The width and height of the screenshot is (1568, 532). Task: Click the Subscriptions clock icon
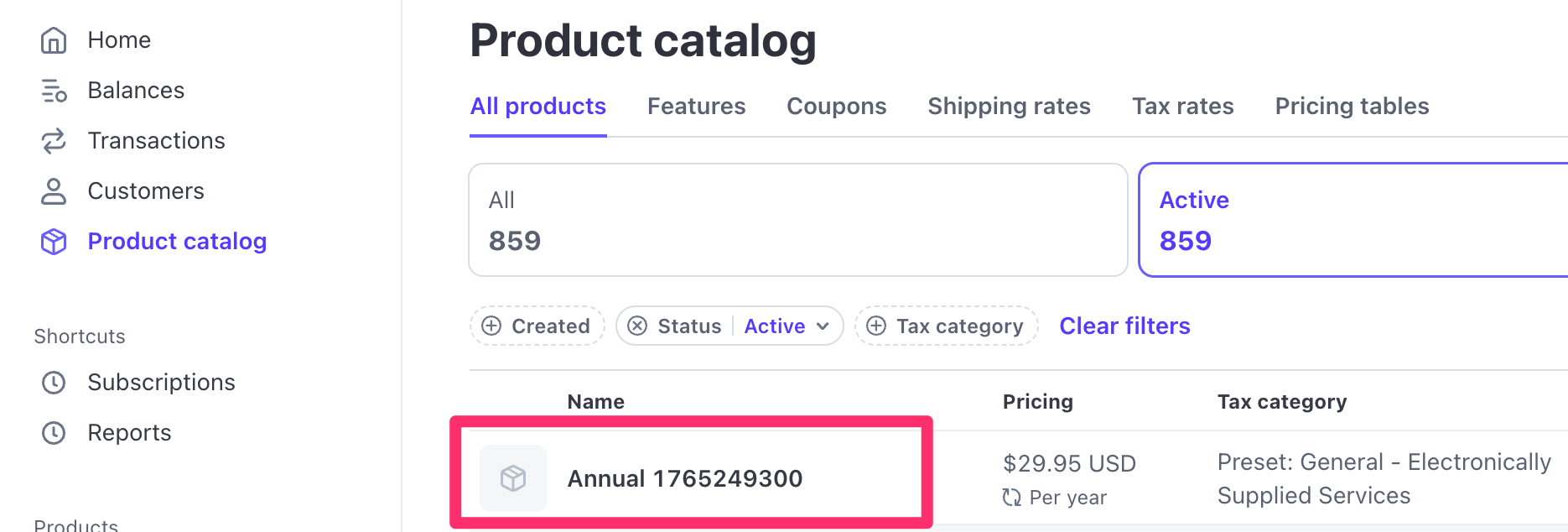click(x=54, y=383)
